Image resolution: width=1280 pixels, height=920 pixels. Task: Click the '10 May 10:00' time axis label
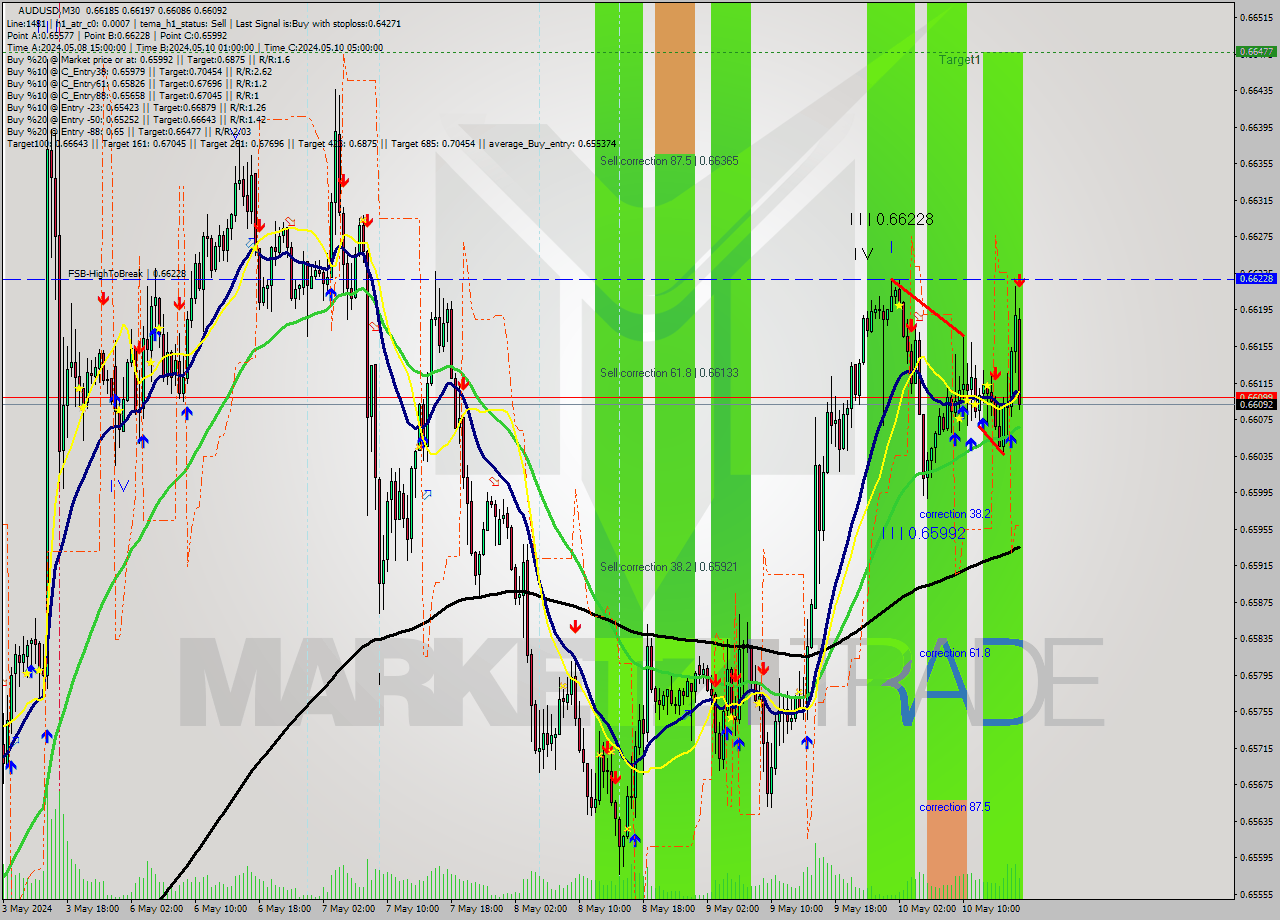(x=990, y=909)
